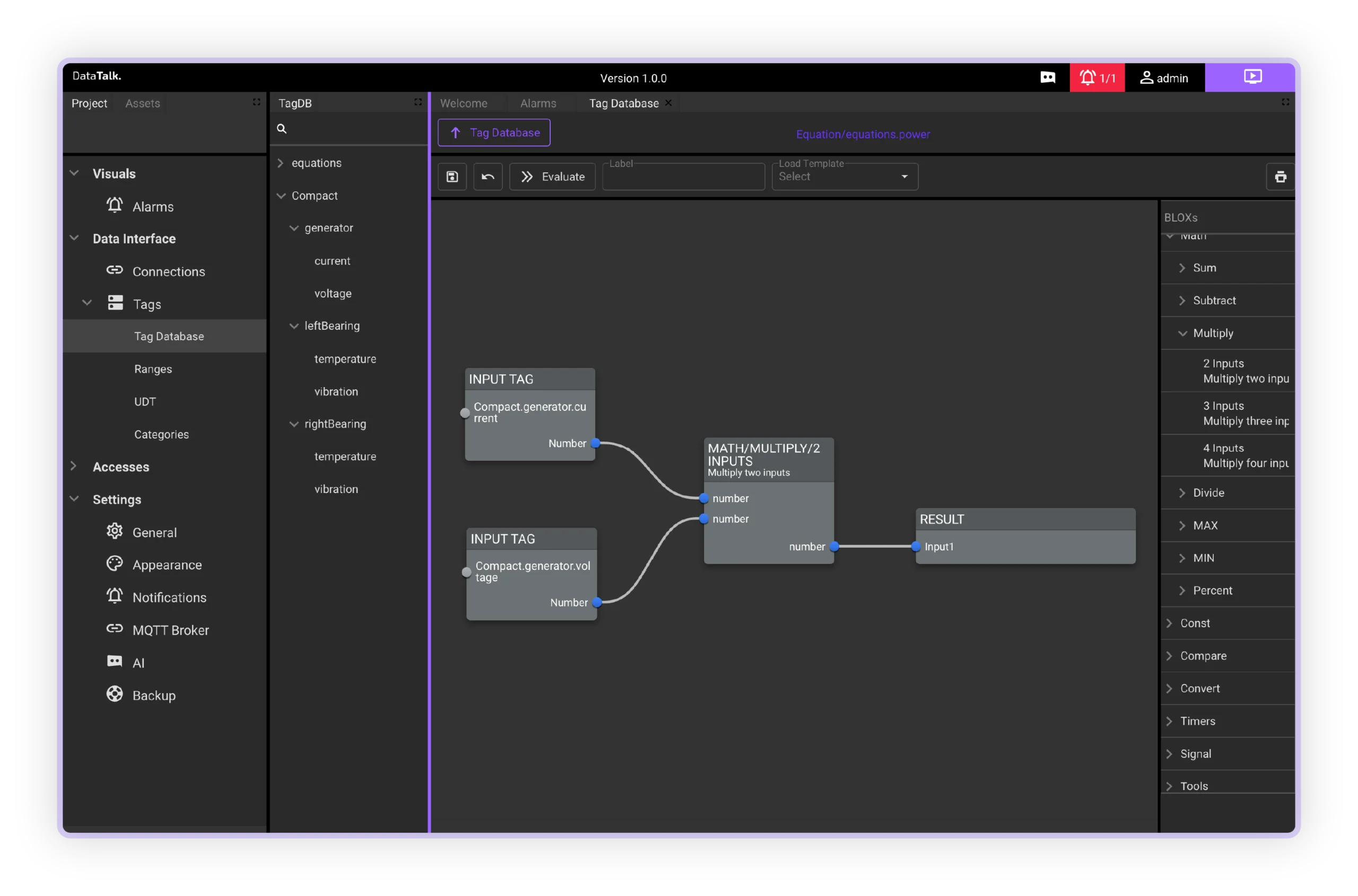The image size is (1358, 896).
Task: Expand the equations node in TagDB
Action: coord(281,163)
